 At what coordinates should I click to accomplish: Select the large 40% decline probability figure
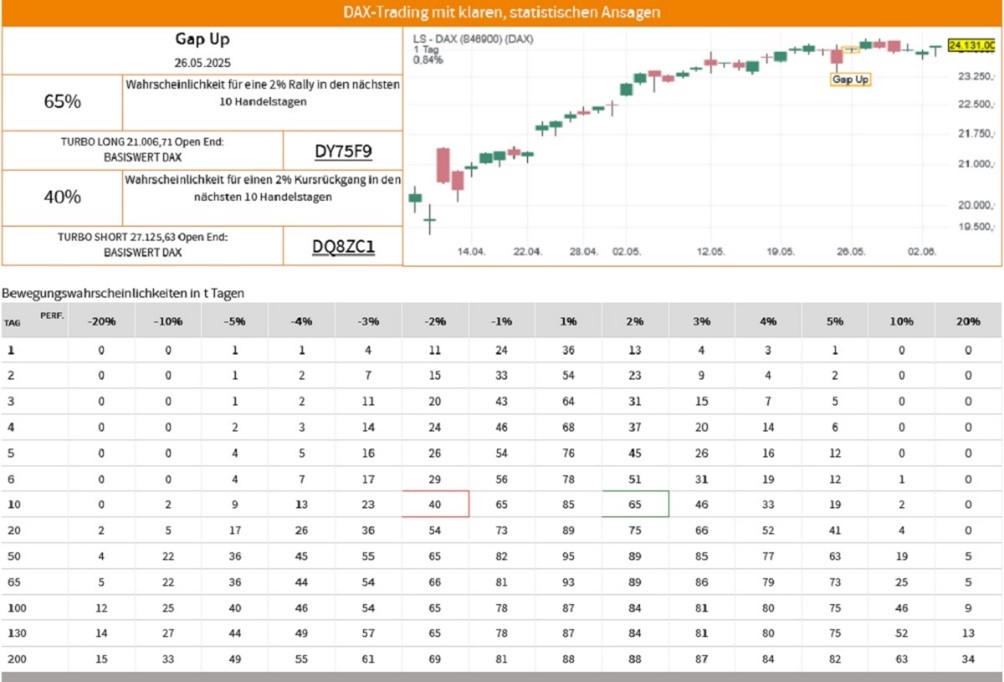tap(62, 197)
